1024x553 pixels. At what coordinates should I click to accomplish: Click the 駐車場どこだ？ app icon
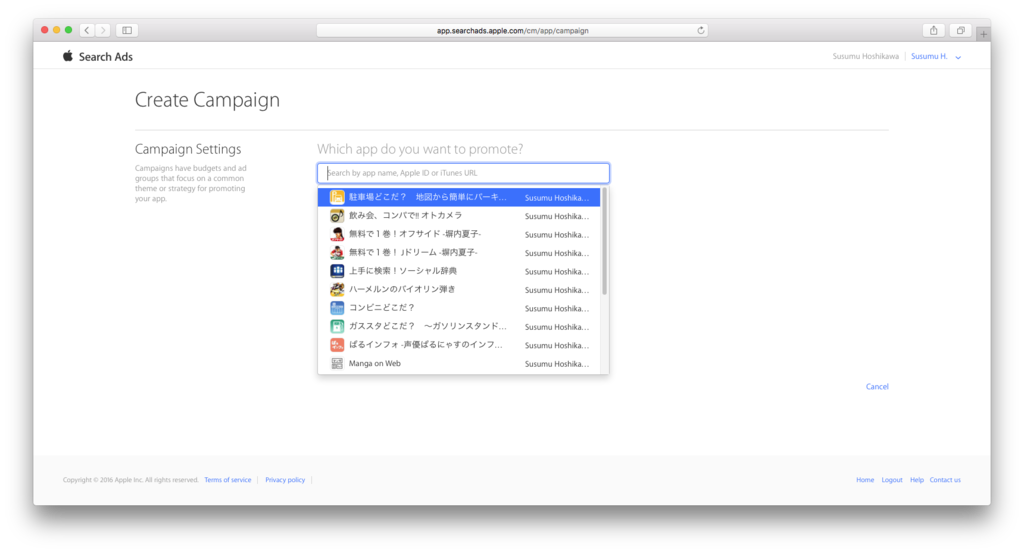pos(337,197)
